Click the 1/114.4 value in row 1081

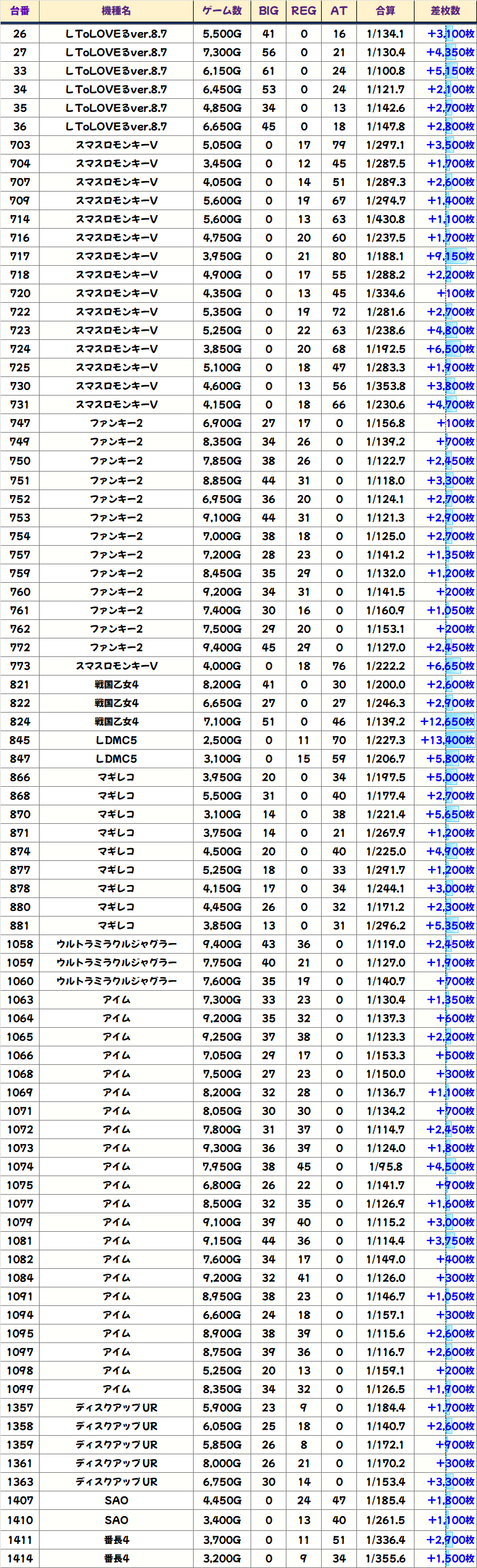click(x=385, y=1241)
